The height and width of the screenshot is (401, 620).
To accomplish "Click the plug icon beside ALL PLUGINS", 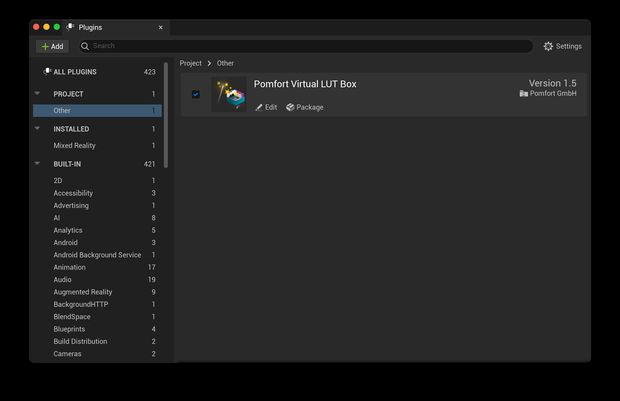I will click(x=47, y=71).
